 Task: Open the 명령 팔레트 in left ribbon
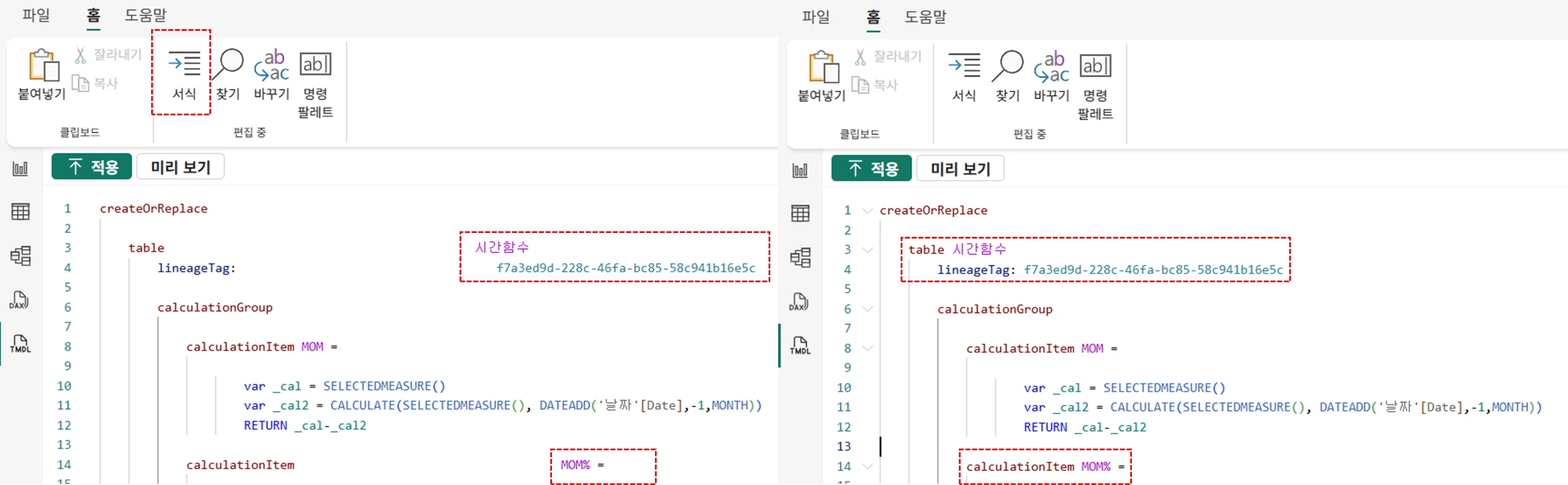pyautogui.click(x=315, y=64)
